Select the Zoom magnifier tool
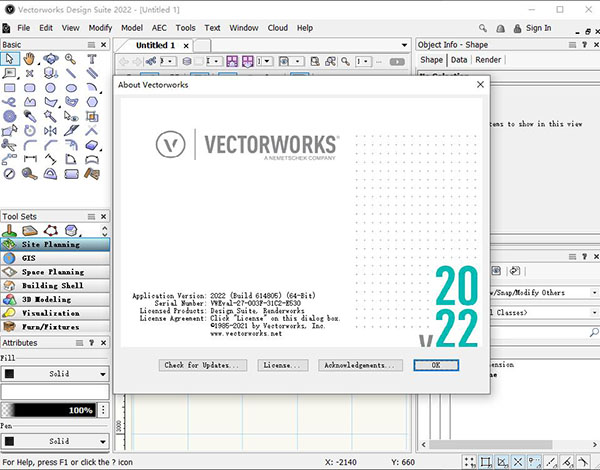 pos(71,59)
